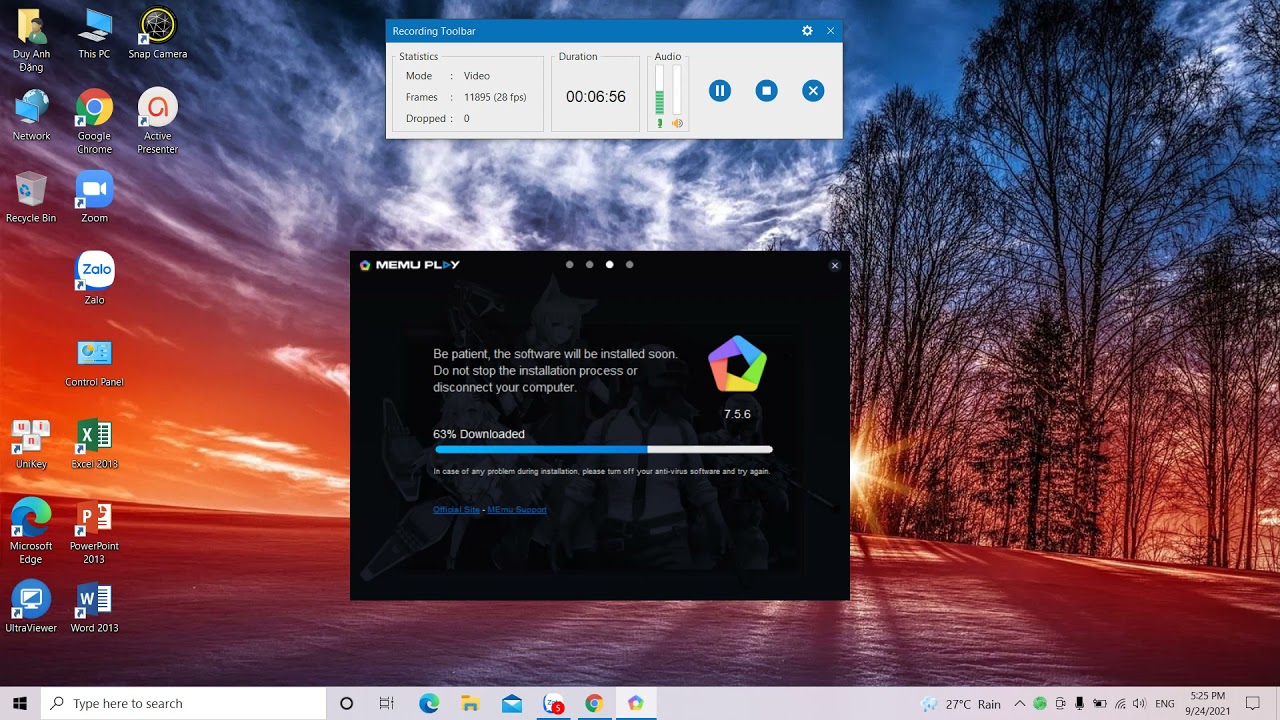Select the third page dot in installer
Image resolution: width=1280 pixels, height=720 pixels.
pos(610,265)
